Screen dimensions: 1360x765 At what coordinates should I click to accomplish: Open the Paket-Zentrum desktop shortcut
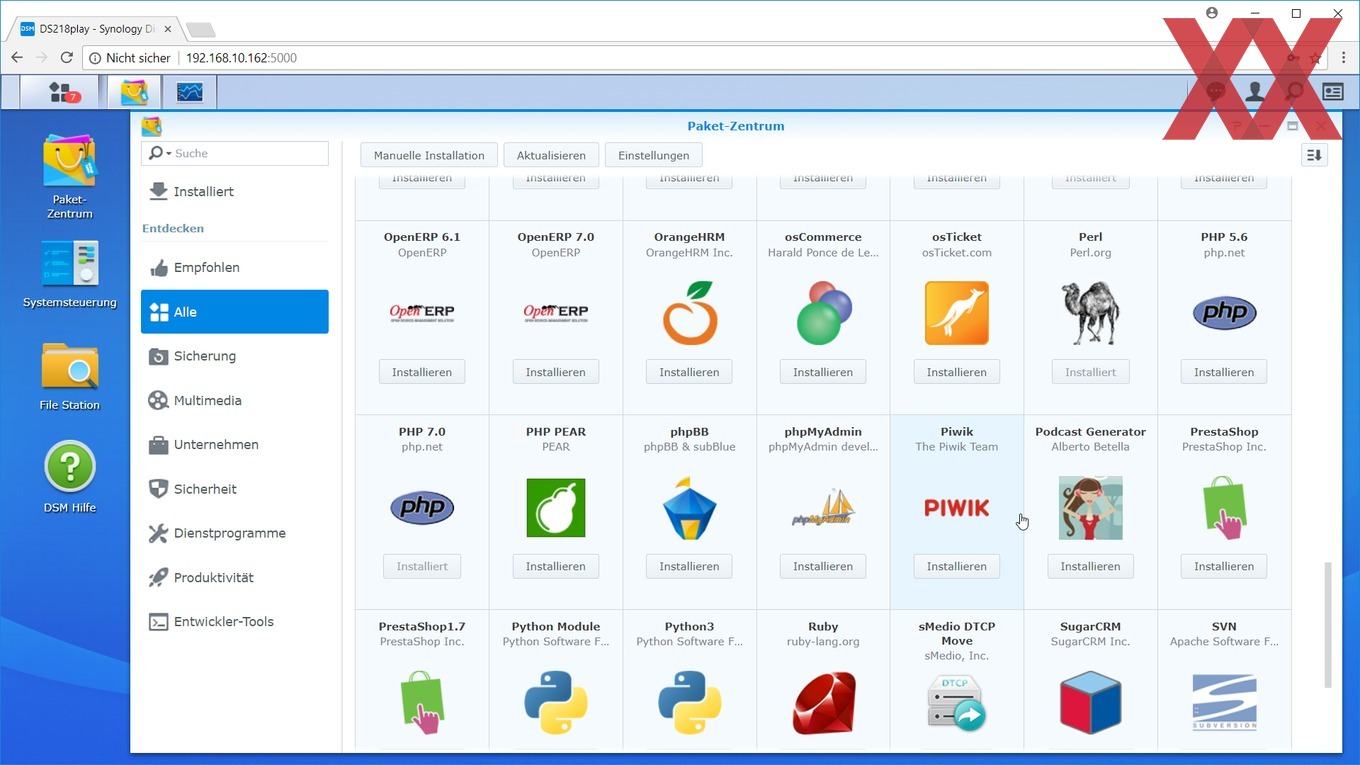69,176
